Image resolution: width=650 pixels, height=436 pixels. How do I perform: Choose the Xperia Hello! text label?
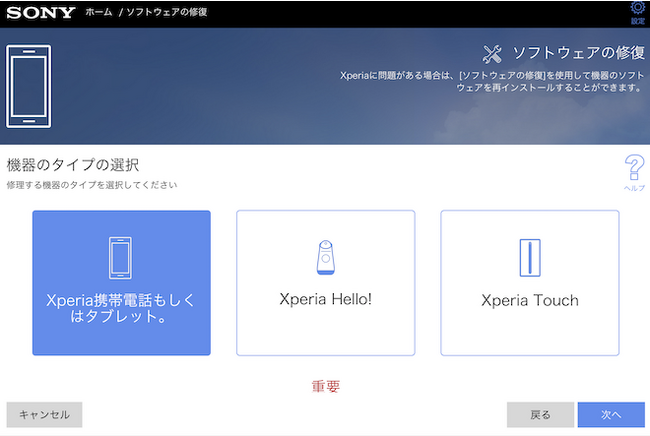click(x=325, y=299)
